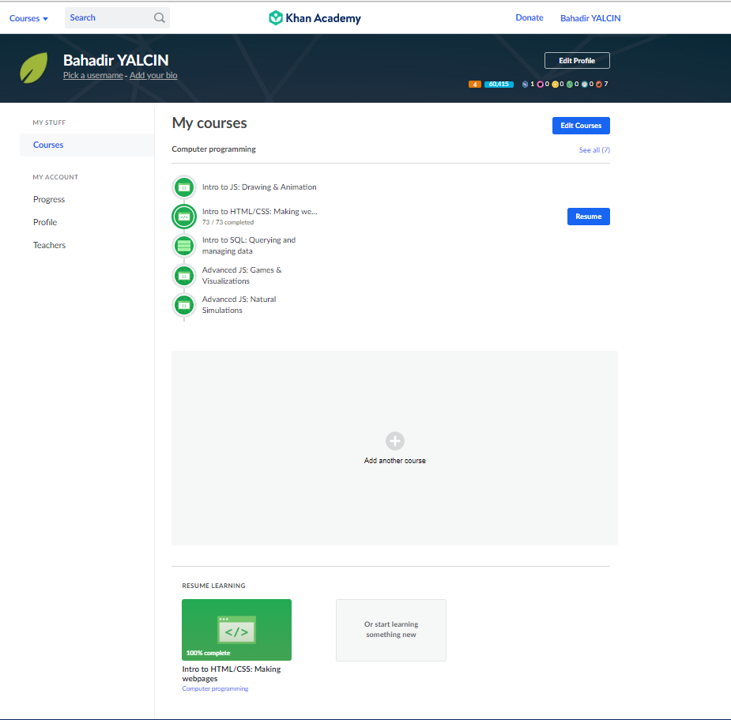This screenshot has height=720, width=731.
Task: Click the My courses heading
Action: 209,123
